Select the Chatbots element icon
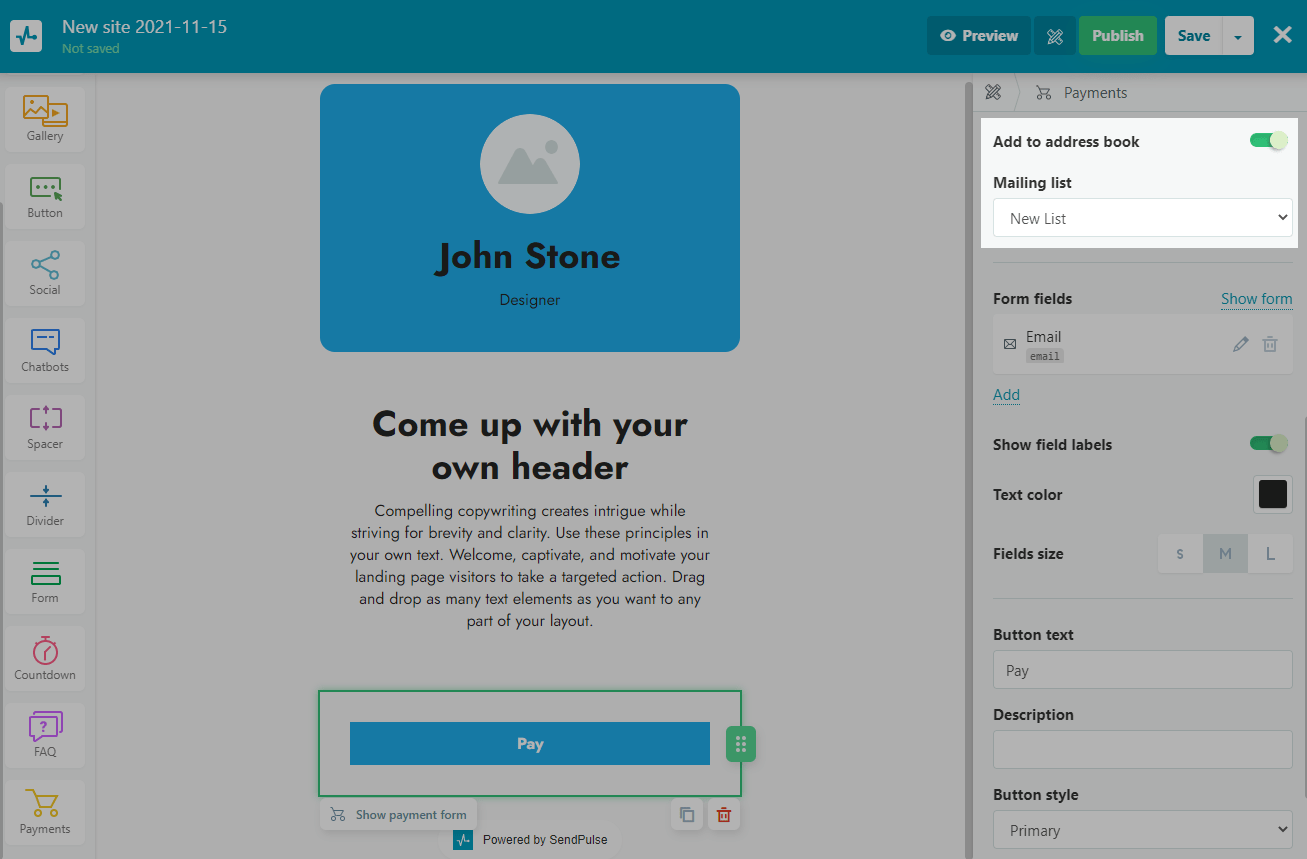Image resolution: width=1307 pixels, height=859 pixels. coord(45,349)
